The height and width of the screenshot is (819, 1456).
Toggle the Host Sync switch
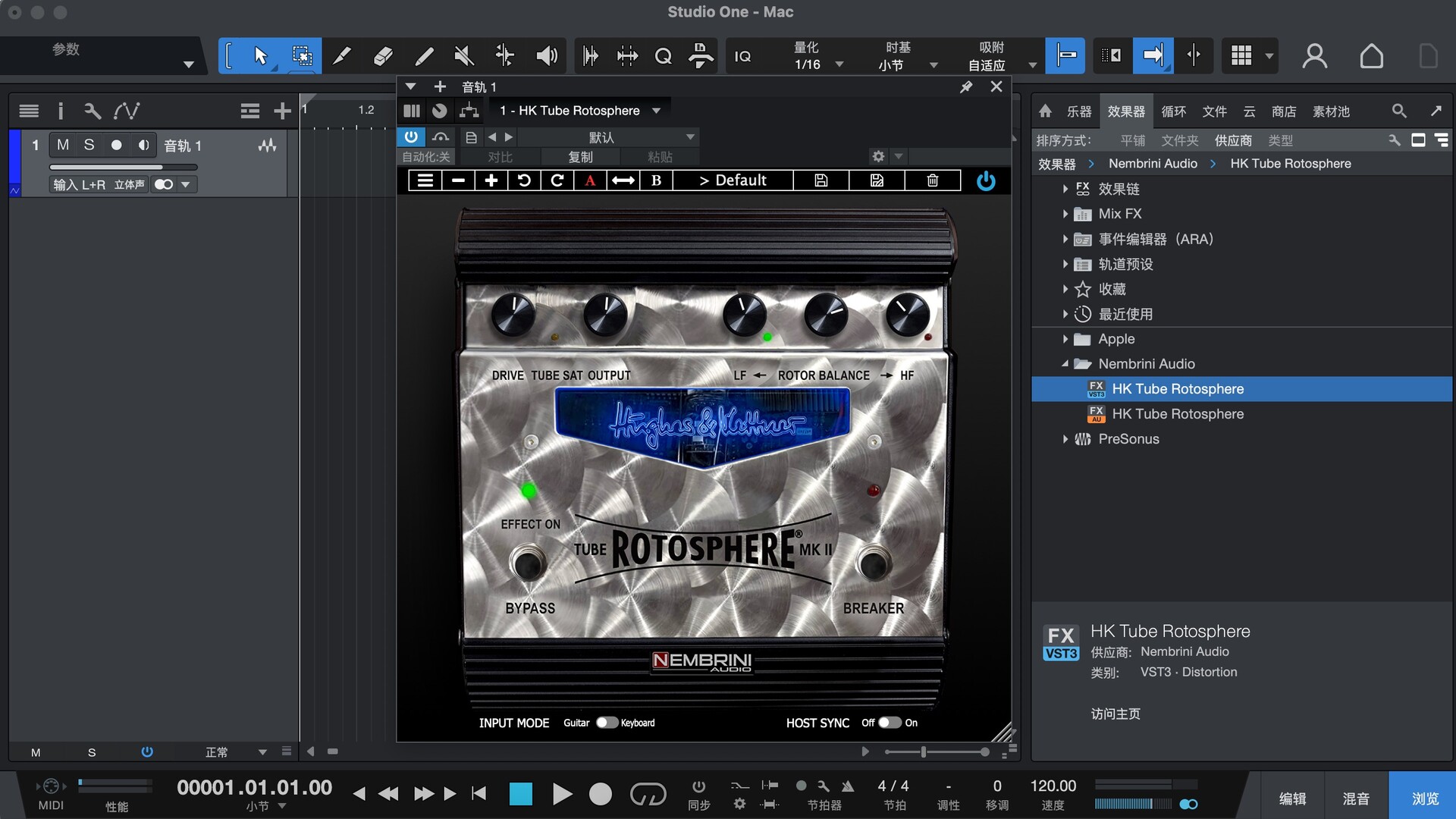pyautogui.click(x=889, y=723)
